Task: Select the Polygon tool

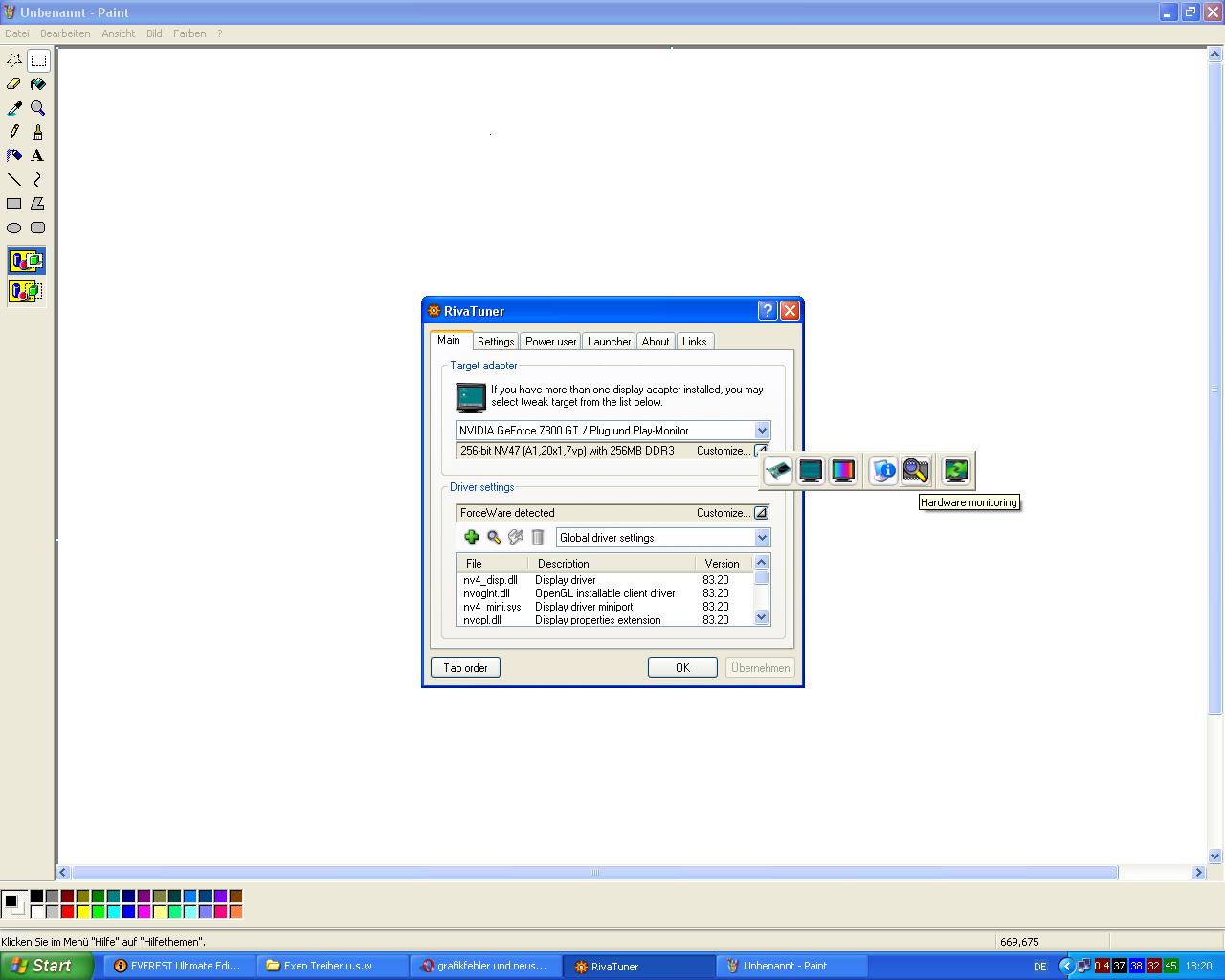Action: pyautogui.click(x=38, y=204)
